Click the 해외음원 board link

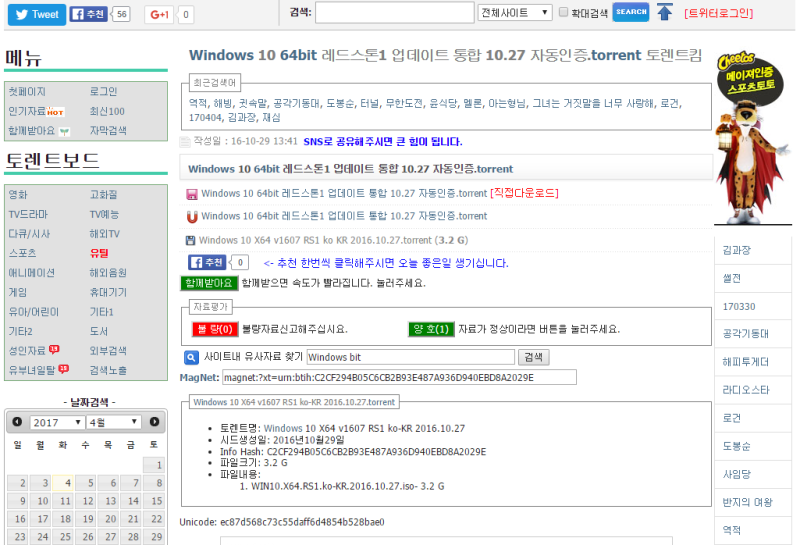[x=108, y=272]
